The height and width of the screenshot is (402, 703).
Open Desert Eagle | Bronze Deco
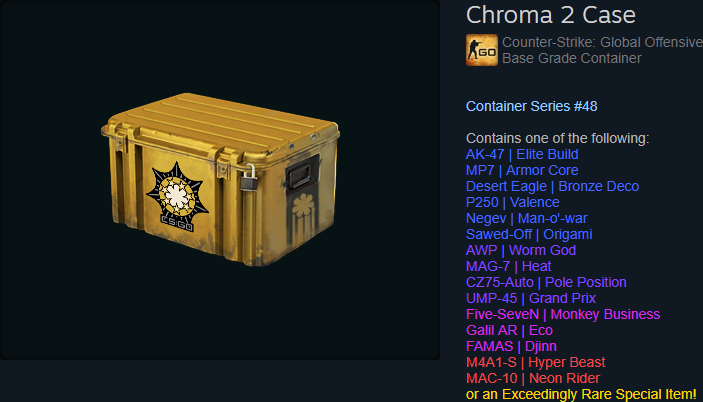point(552,186)
